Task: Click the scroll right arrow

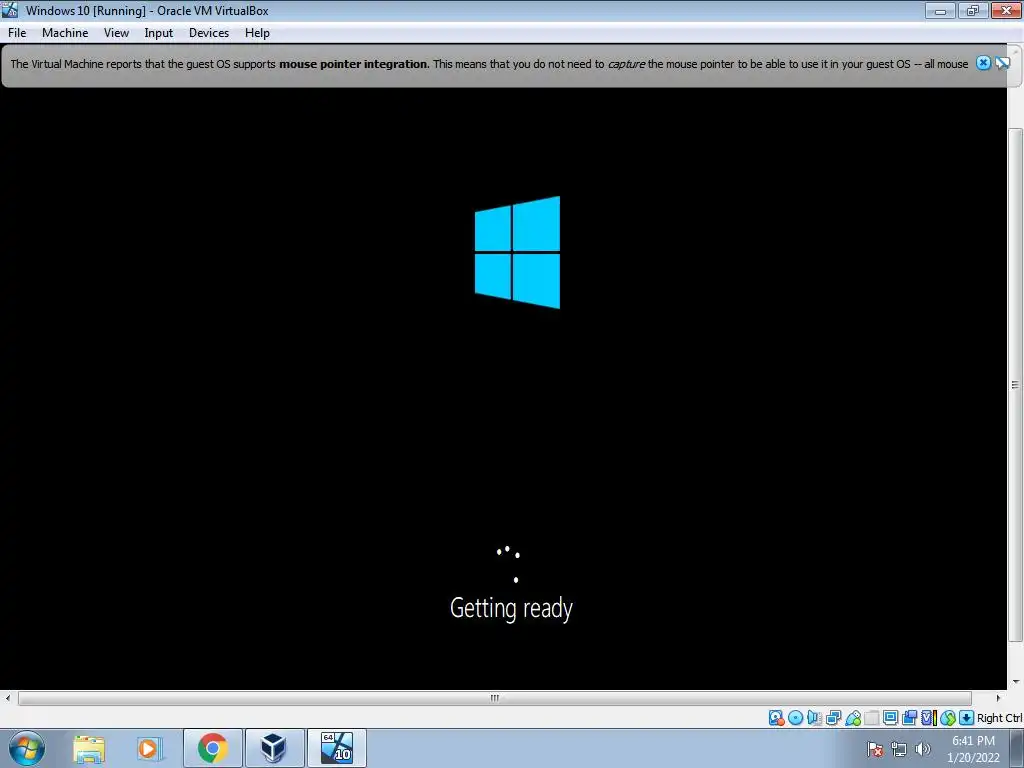Action: point(998,698)
